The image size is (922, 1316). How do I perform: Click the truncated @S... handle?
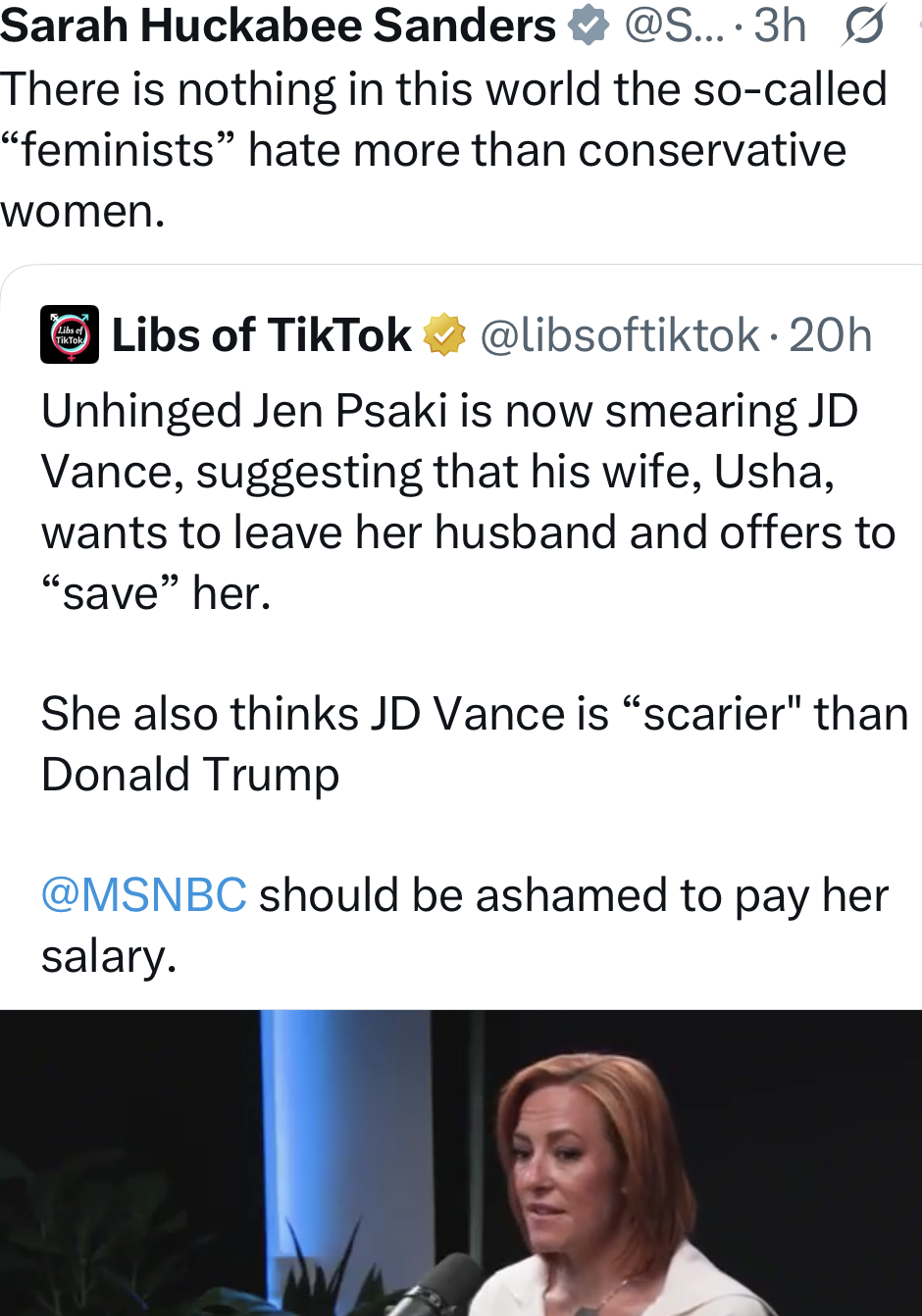point(673,25)
